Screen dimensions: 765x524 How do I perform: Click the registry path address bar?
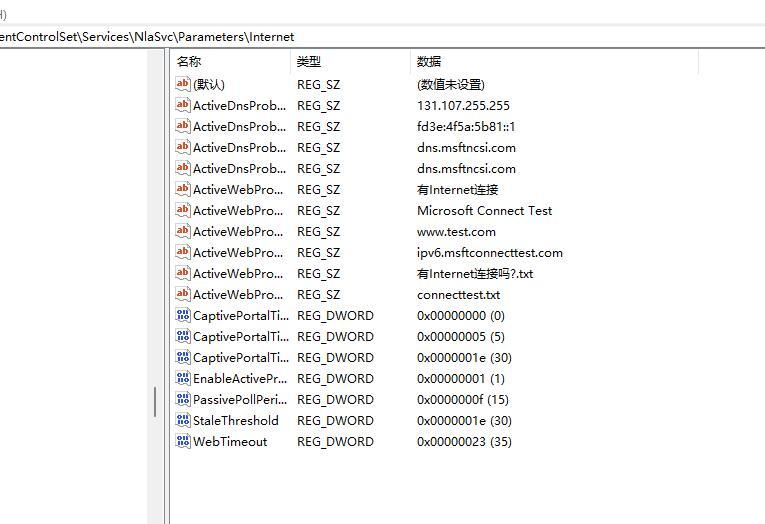[x=380, y=37]
